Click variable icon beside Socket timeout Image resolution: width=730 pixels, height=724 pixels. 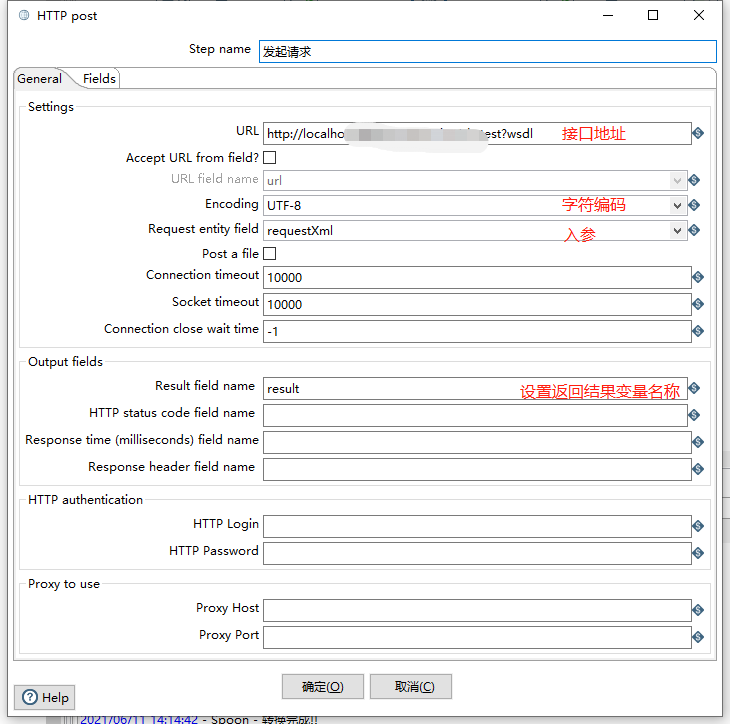pyautogui.click(x=697, y=304)
